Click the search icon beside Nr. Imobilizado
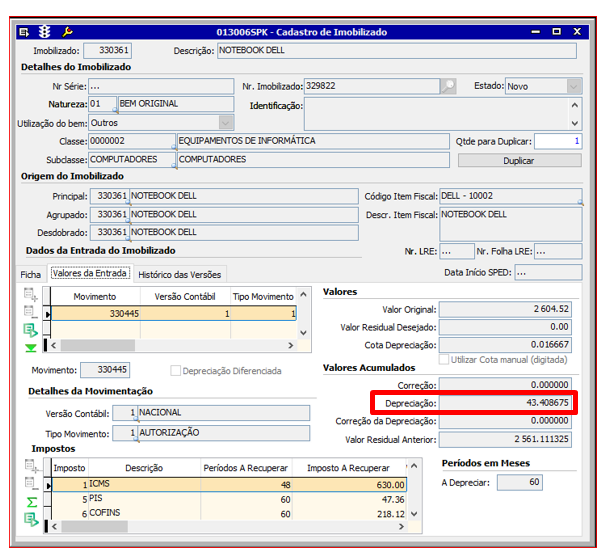This screenshot has width=608, height=552. (x=449, y=86)
